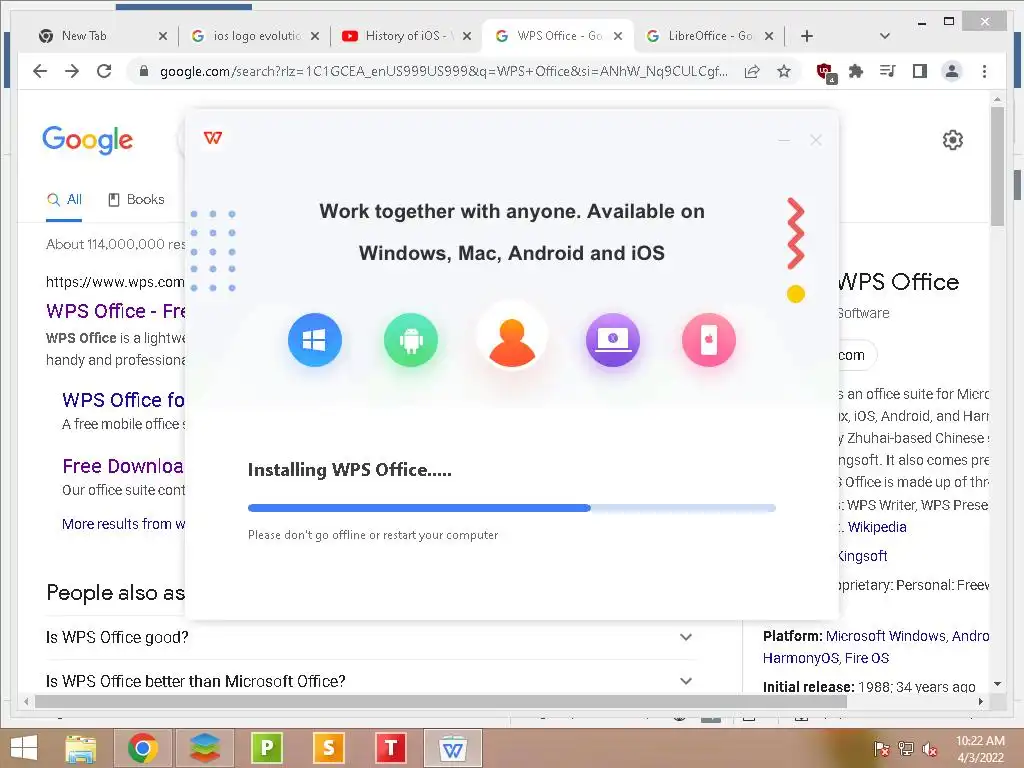Switch to the LibreOffice Google search tab
This screenshot has height=768, width=1024.
pyautogui.click(x=711, y=36)
